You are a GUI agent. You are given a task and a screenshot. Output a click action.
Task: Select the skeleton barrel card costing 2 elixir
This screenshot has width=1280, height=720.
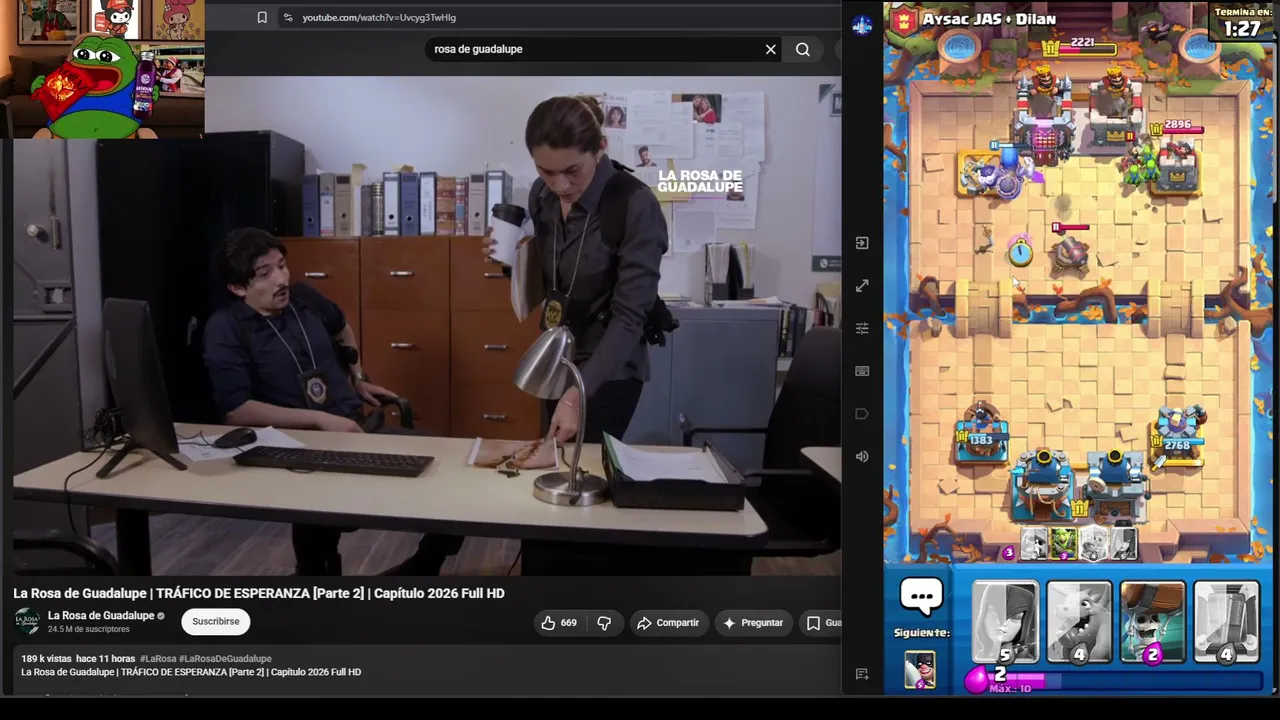1153,622
